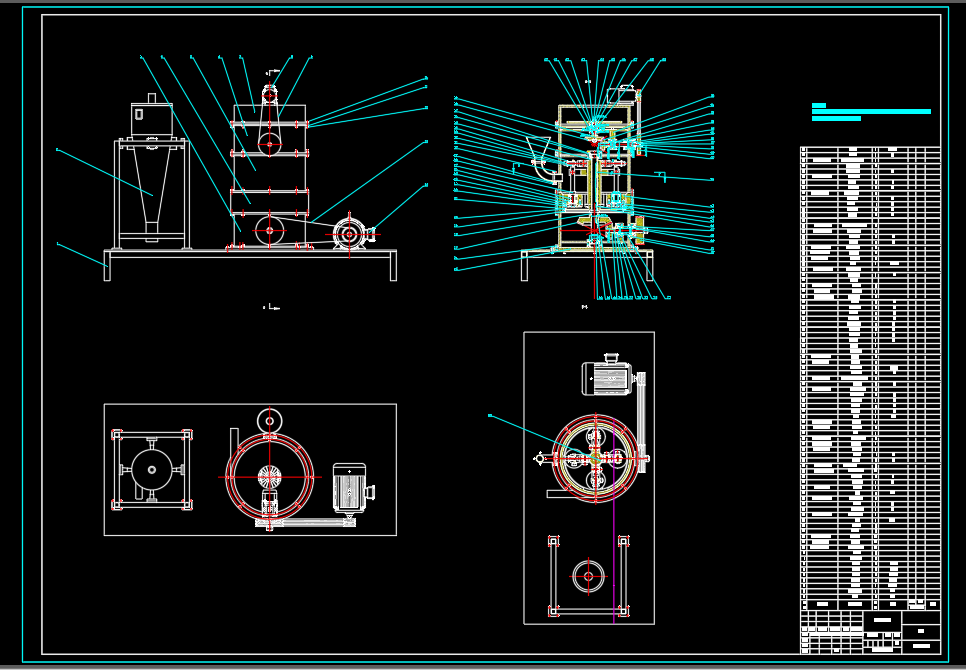Pick the small concentric circle in the lower right frame
966x670 pixels.
tap(588, 577)
